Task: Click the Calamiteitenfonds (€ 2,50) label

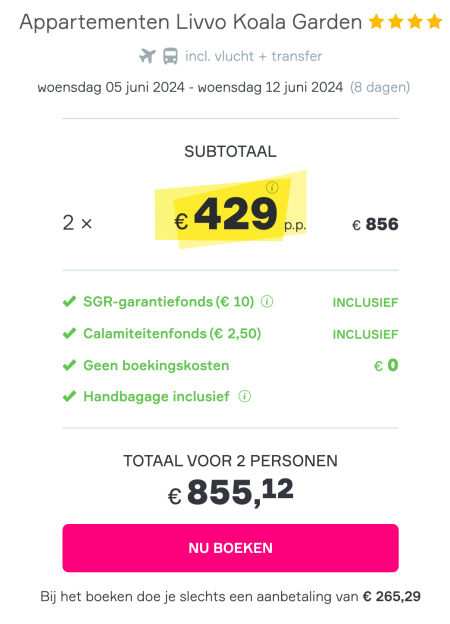Action: [x=172, y=333]
